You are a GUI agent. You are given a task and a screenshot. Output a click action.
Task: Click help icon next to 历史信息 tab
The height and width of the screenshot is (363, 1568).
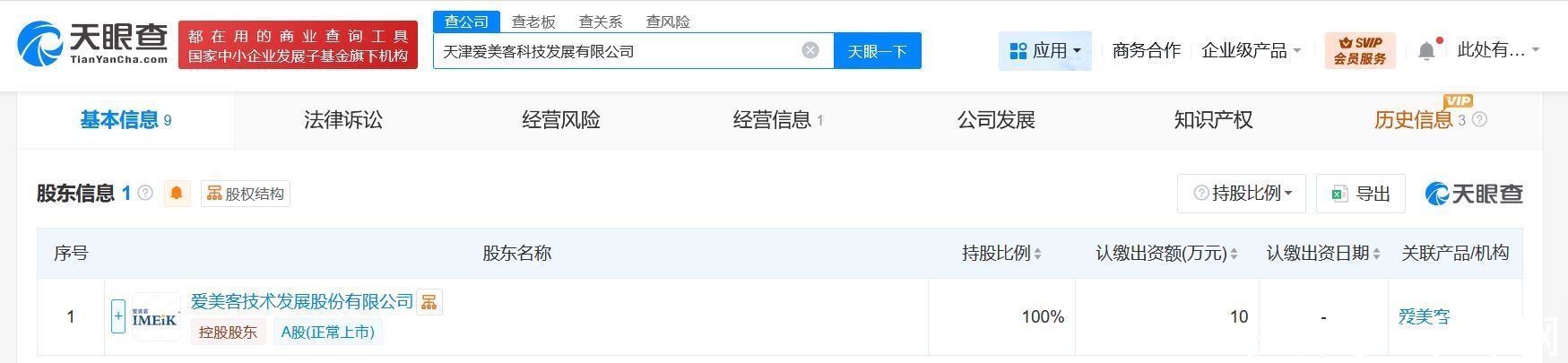pyautogui.click(x=1479, y=120)
